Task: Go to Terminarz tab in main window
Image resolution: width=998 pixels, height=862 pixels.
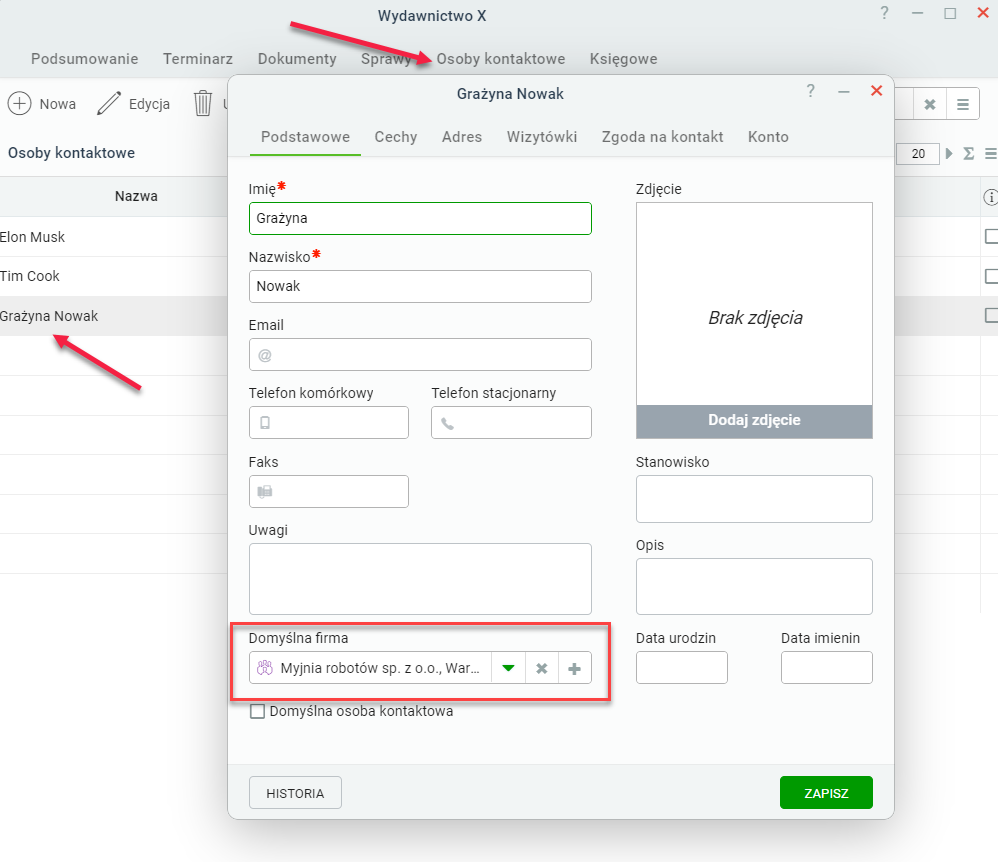Action: click(x=198, y=59)
